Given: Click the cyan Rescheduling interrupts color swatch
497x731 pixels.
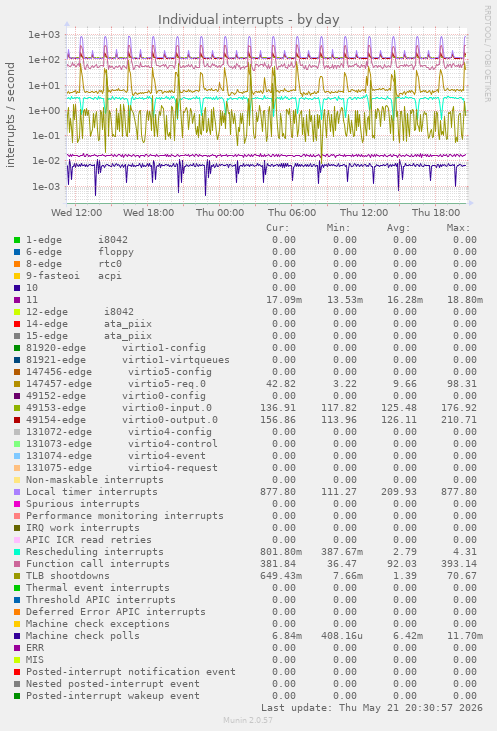Looking at the screenshot, I should (x=17, y=552).
